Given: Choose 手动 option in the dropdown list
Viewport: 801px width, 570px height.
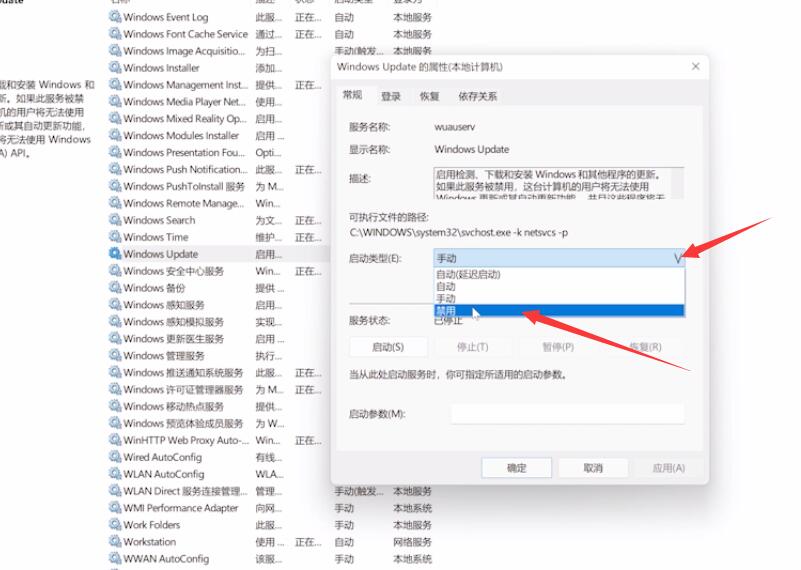Looking at the screenshot, I should pos(559,298).
